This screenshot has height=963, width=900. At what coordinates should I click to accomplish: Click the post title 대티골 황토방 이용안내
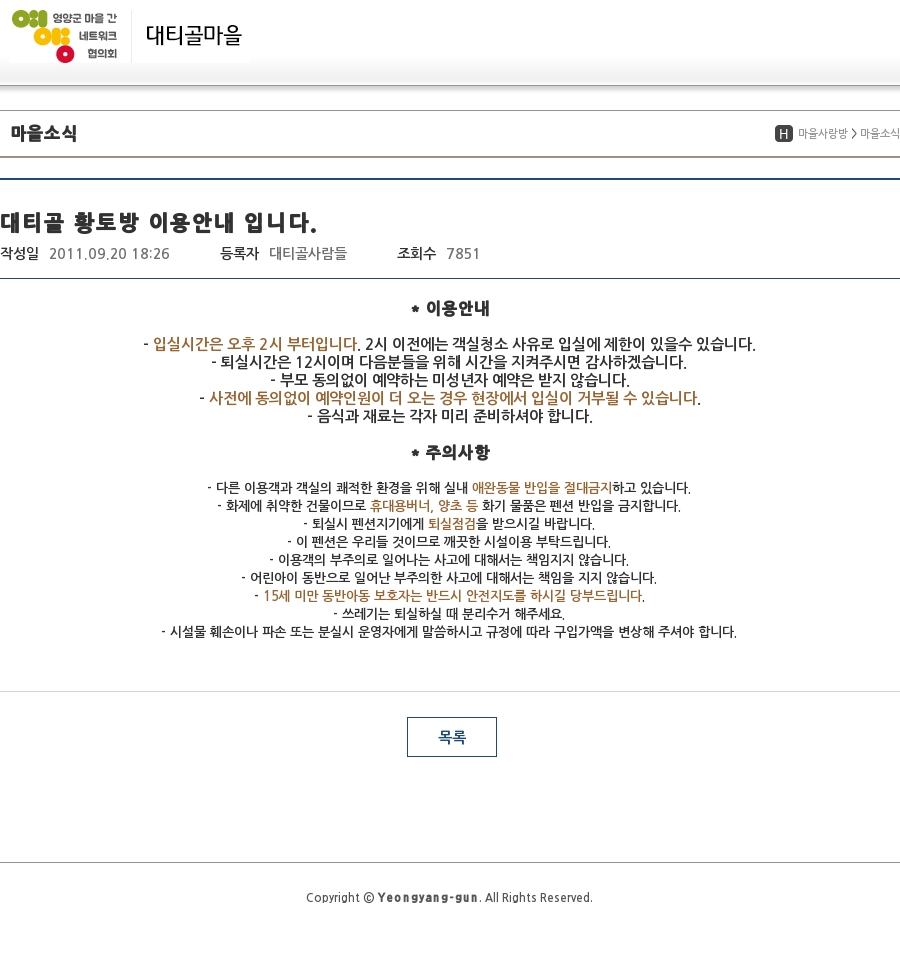(158, 221)
